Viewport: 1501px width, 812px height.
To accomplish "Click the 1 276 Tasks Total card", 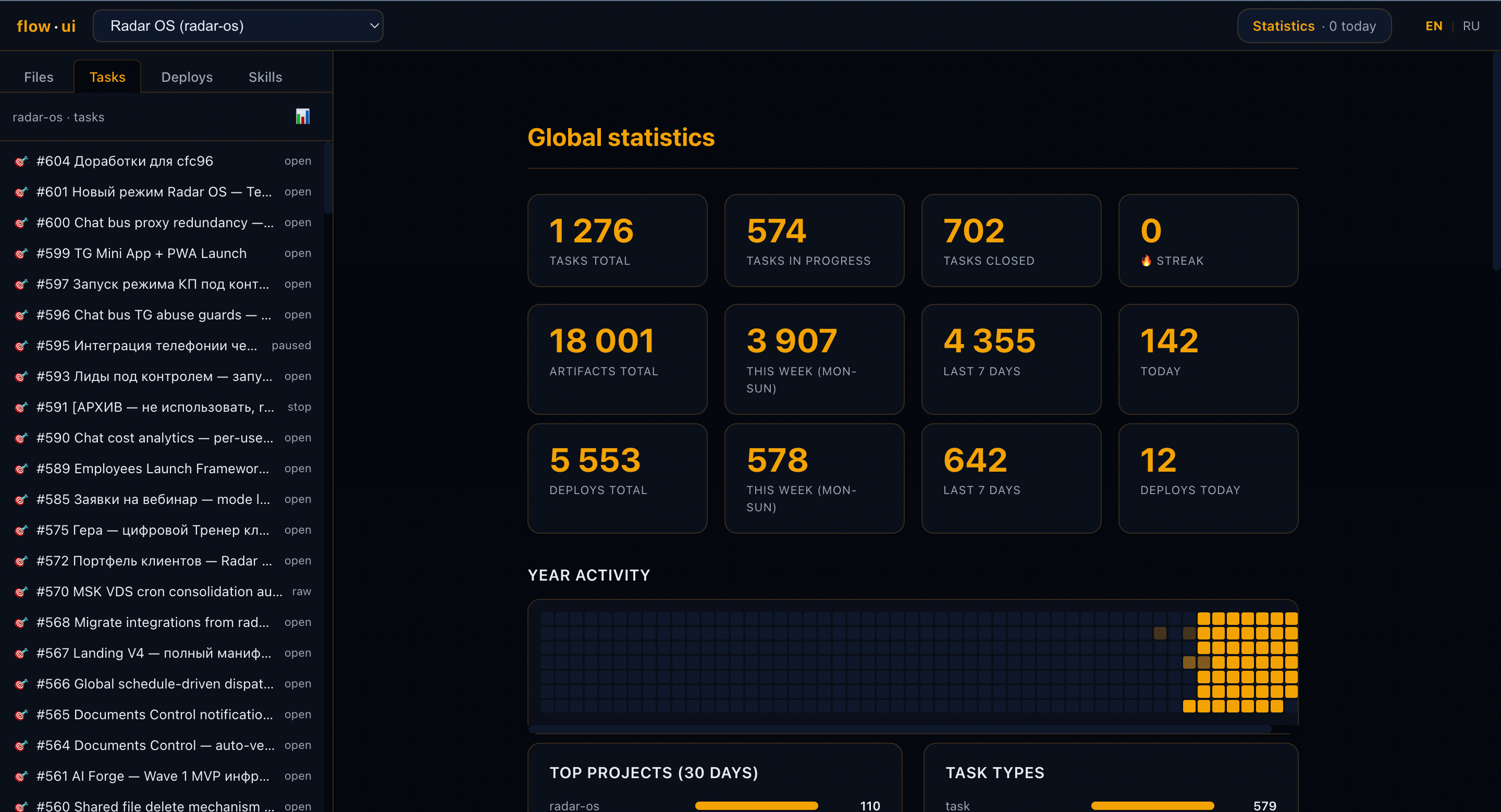I will click(617, 241).
